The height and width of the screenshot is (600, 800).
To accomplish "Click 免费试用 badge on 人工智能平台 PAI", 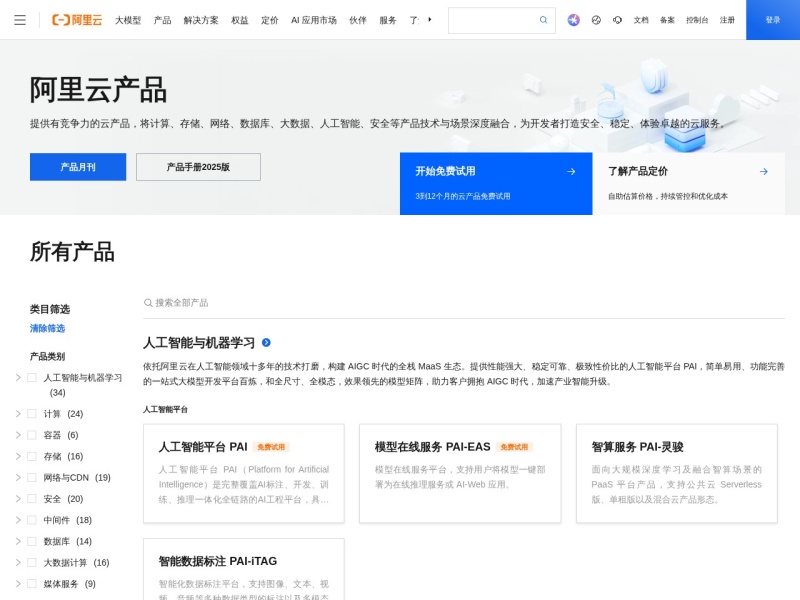I will tap(271, 447).
